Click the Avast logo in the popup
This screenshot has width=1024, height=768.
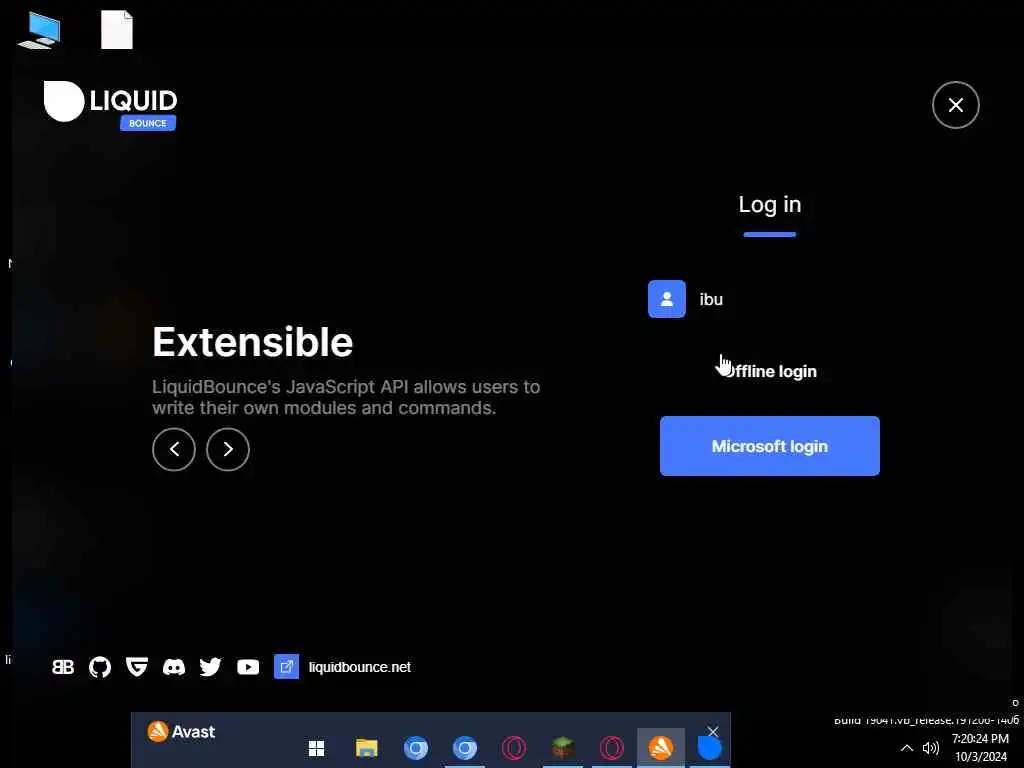181,731
